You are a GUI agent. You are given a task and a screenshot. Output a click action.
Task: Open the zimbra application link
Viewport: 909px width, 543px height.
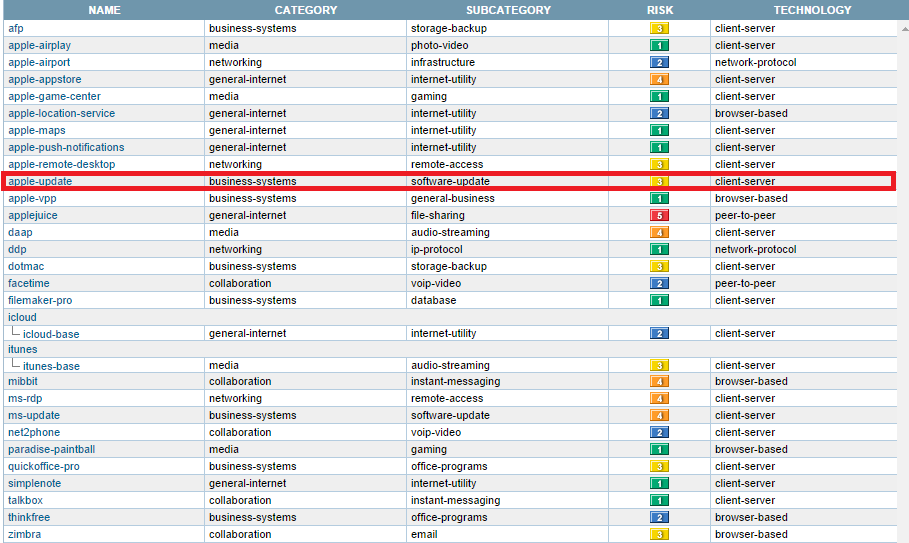pyautogui.click(x=24, y=534)
